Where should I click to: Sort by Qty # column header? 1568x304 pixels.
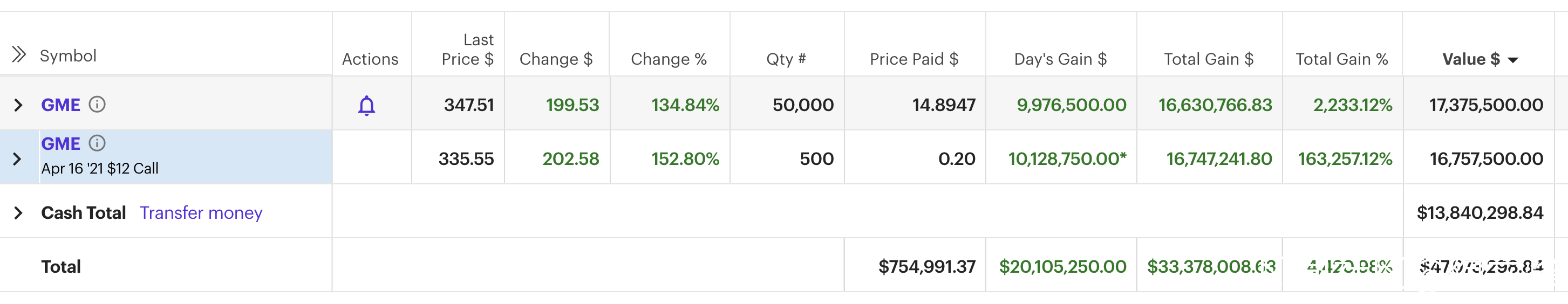coord(786,59)
